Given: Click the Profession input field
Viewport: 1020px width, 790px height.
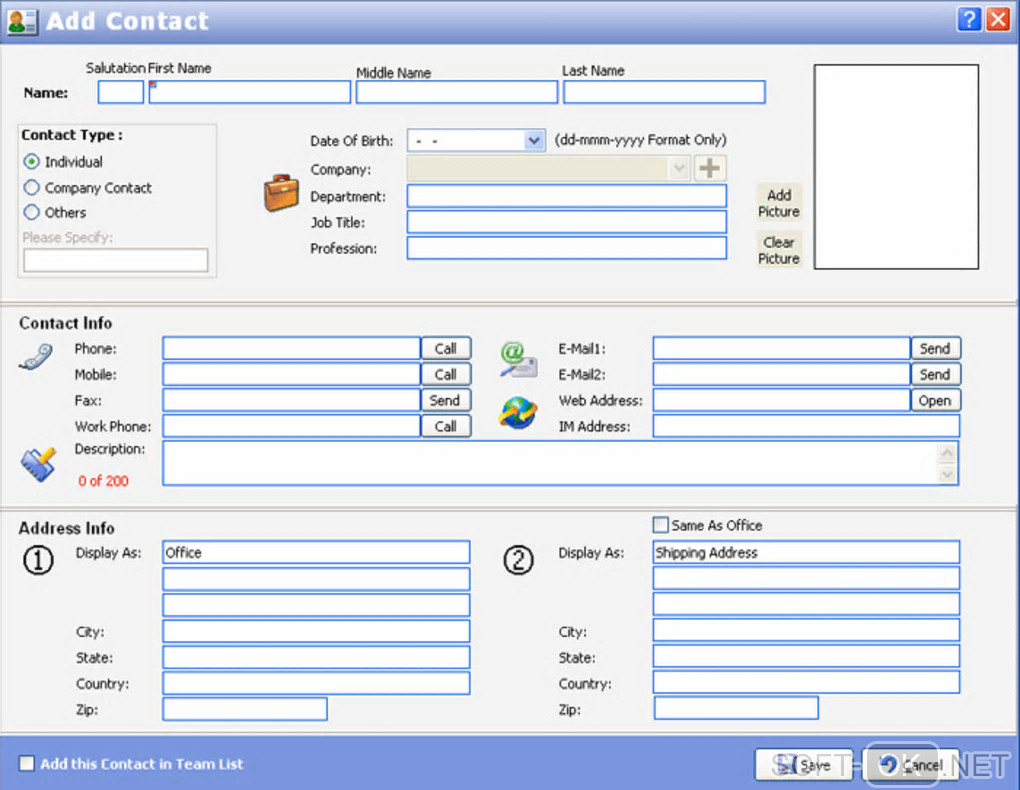Looking at the screenshot, I should [567, 248].
